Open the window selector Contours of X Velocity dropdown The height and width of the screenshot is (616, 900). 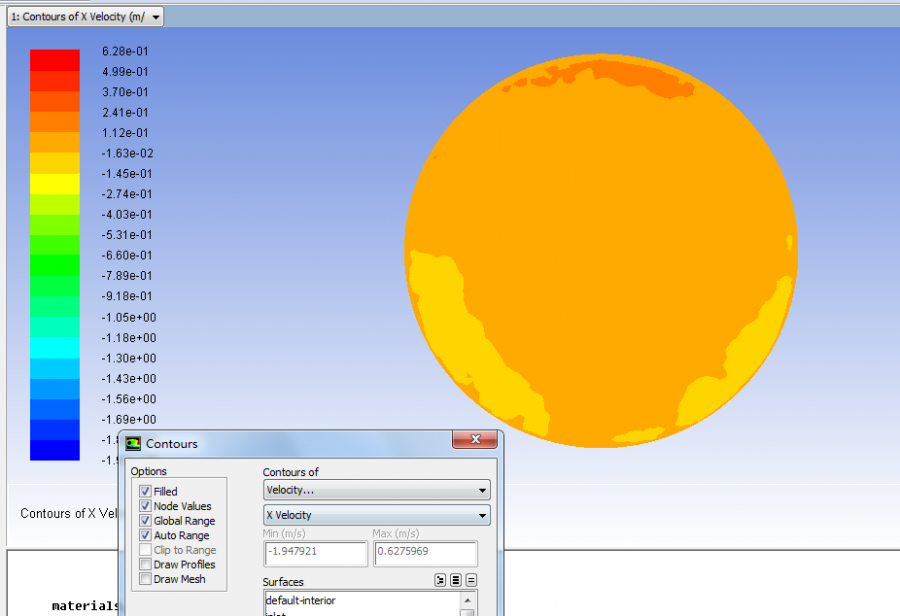click(86, 17)
